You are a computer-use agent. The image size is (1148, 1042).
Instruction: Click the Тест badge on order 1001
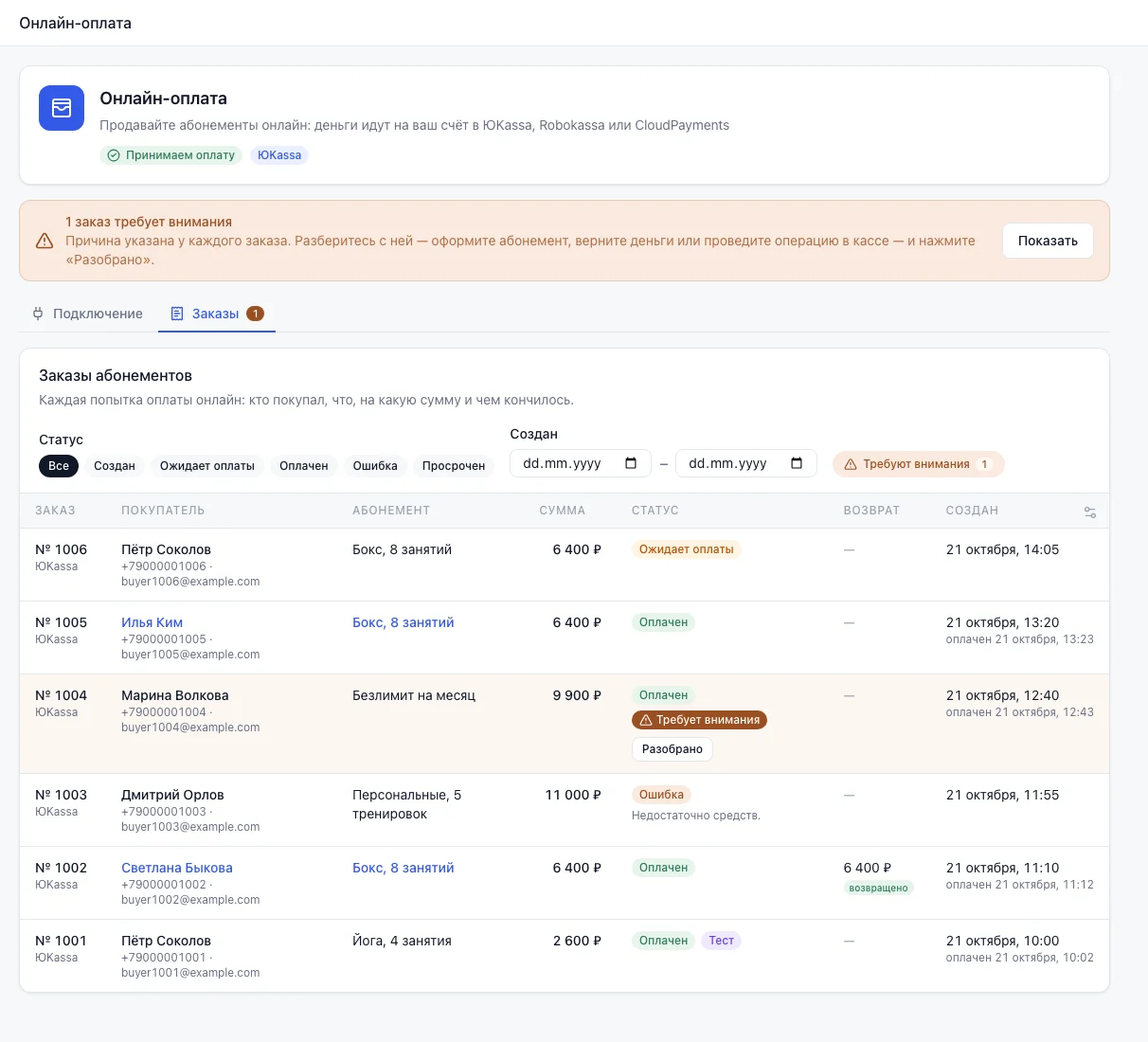(x=721, y=941)
